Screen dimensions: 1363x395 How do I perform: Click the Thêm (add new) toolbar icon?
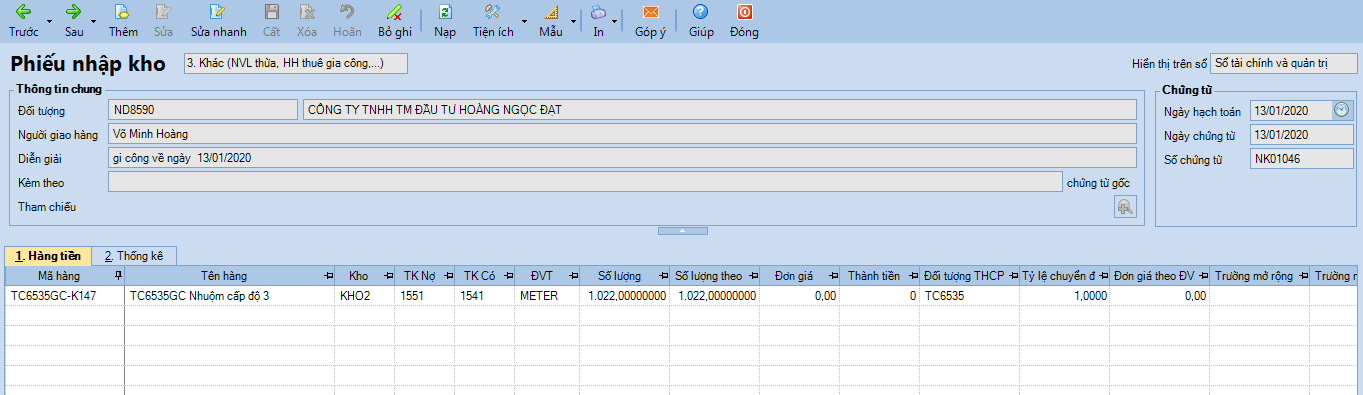[x=123, y=13]
